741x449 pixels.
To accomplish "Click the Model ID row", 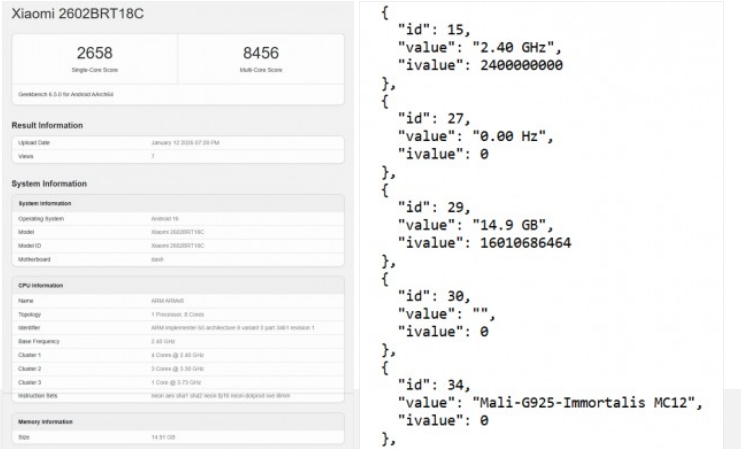I will click(x=177, y=245).
